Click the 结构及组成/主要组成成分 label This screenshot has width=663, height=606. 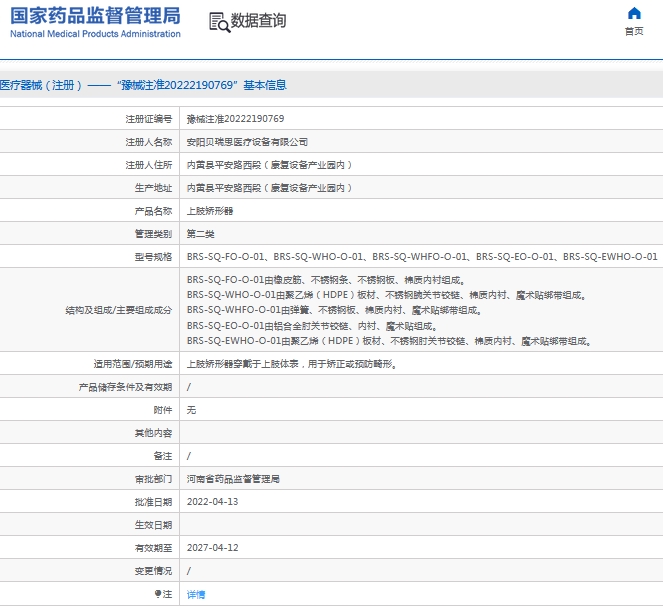pos(119,310)
